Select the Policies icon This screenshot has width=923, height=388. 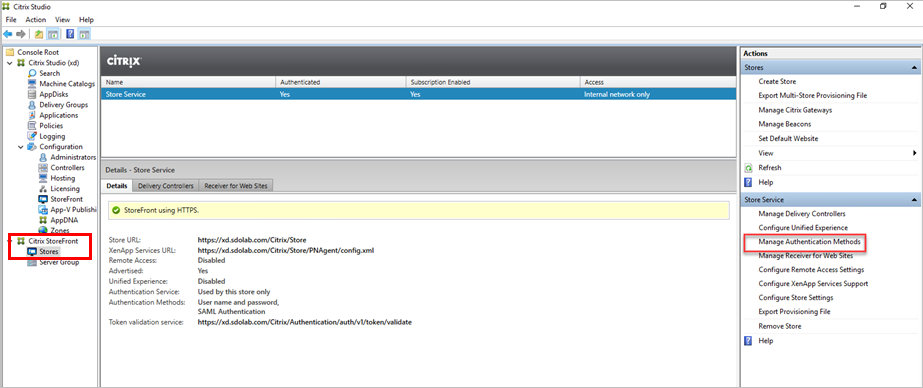pyautogui.click(x=33, y=125)
